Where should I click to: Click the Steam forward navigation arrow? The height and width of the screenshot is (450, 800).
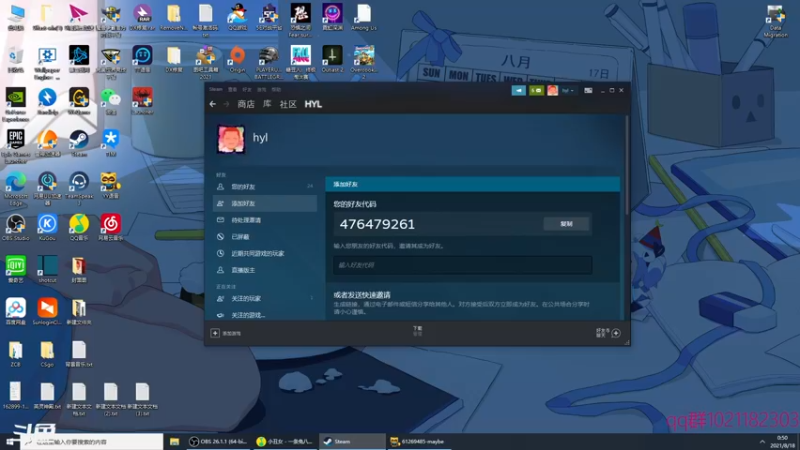point(227,104)
